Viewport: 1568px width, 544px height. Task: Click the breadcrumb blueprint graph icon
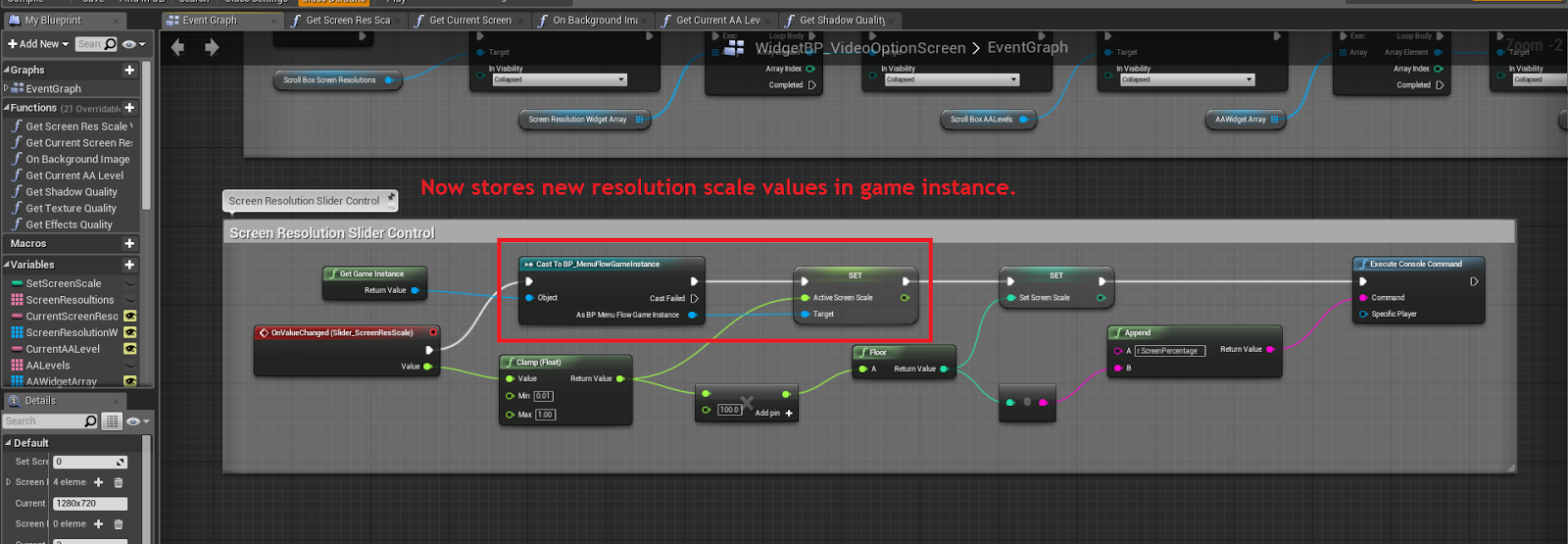point(734,46)
